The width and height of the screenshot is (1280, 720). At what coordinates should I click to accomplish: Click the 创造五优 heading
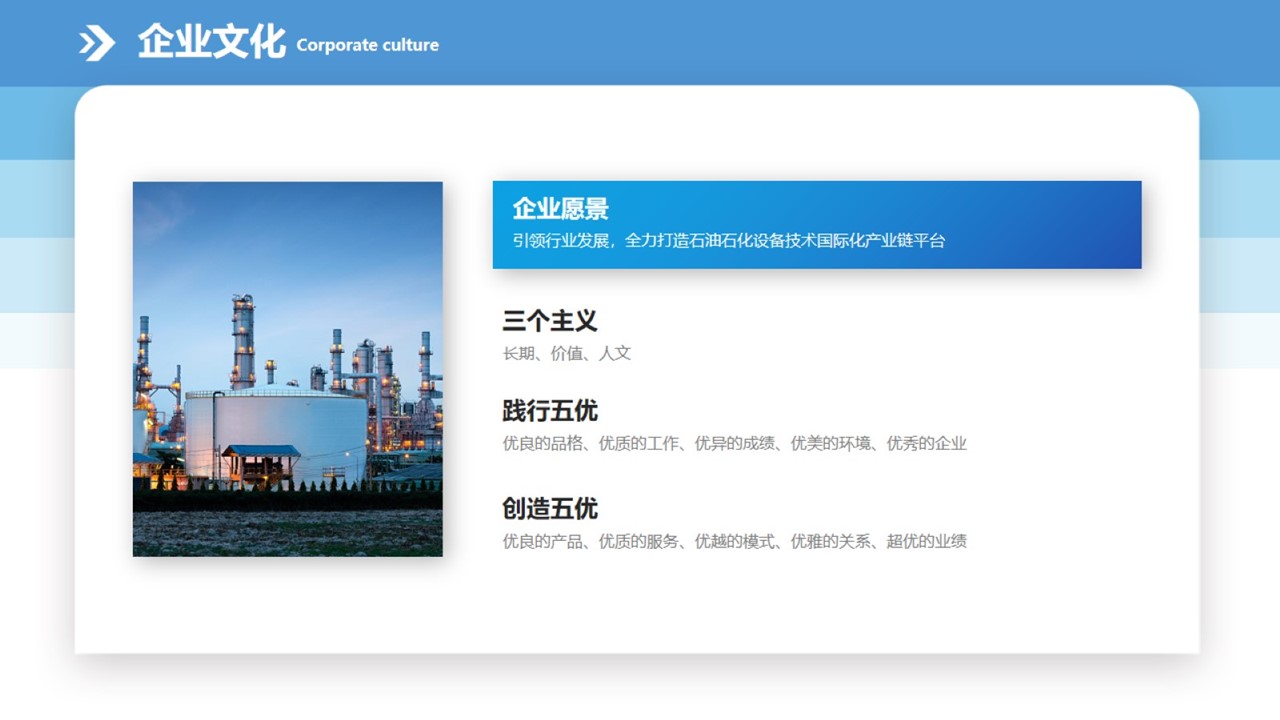[550, 509]
